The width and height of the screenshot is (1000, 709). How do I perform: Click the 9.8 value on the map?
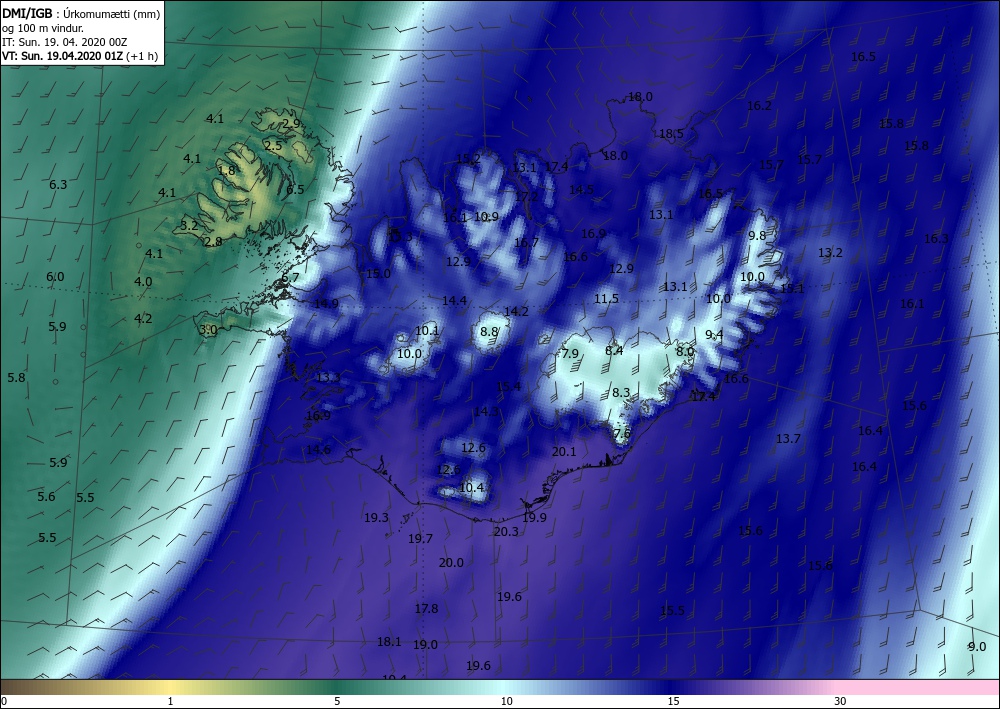pos(757,235)
